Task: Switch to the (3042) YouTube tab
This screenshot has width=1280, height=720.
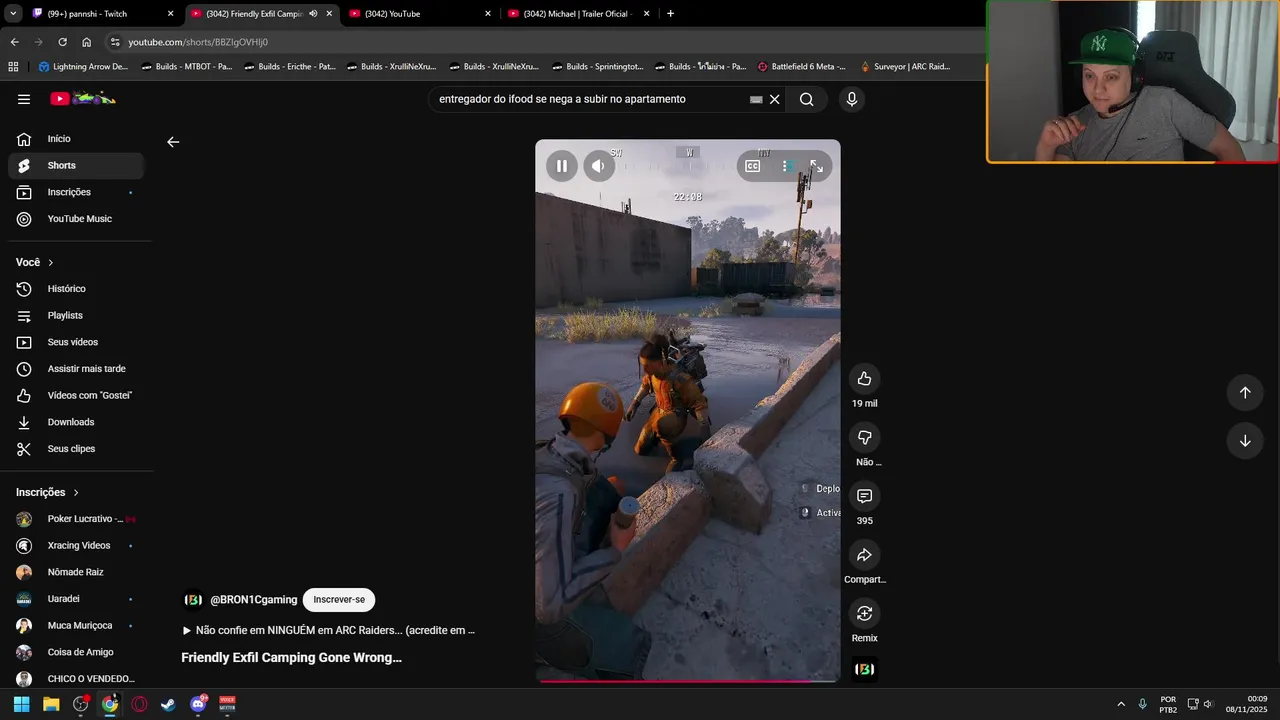Action: click(x=420, y=14)
